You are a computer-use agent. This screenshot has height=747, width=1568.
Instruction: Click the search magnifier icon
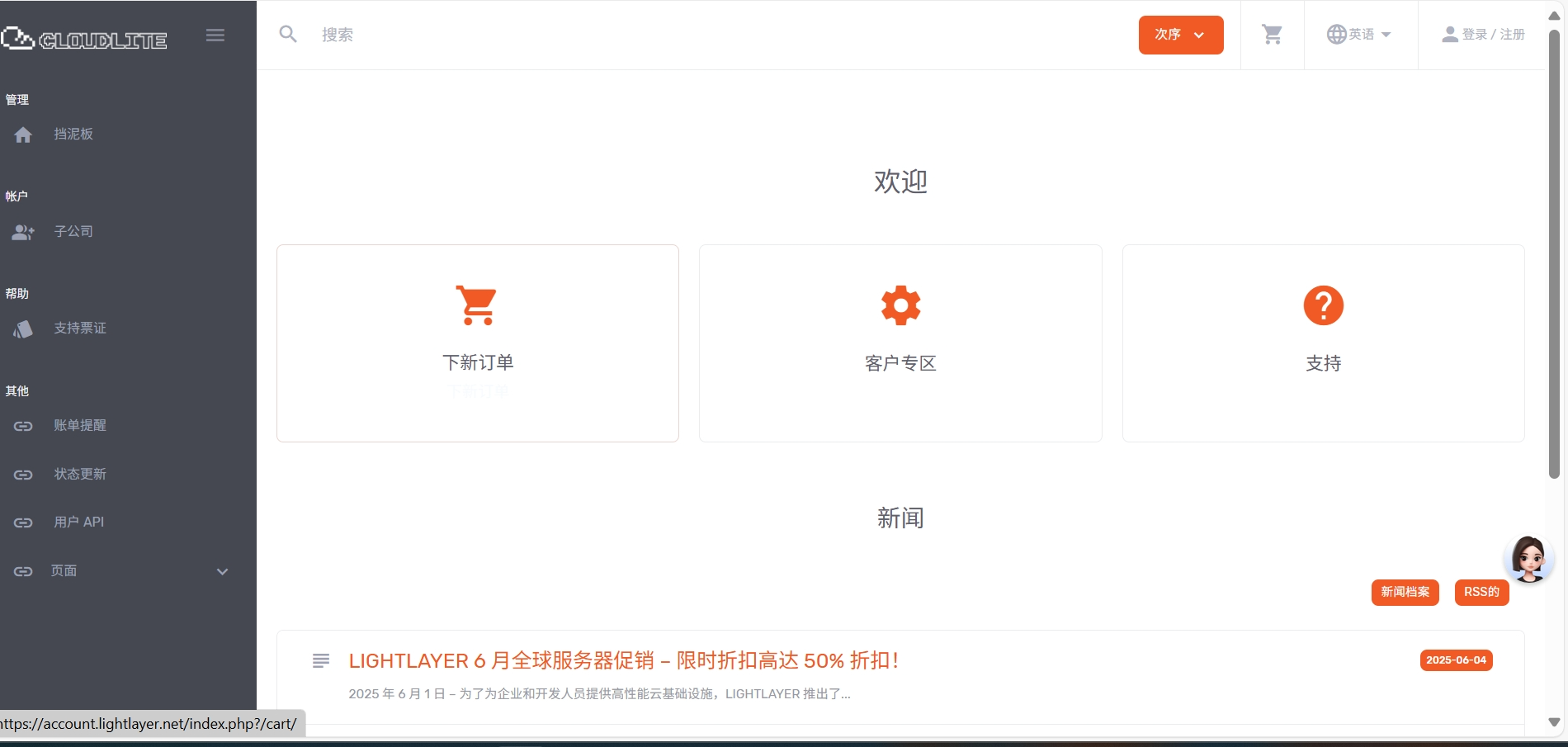288,35
